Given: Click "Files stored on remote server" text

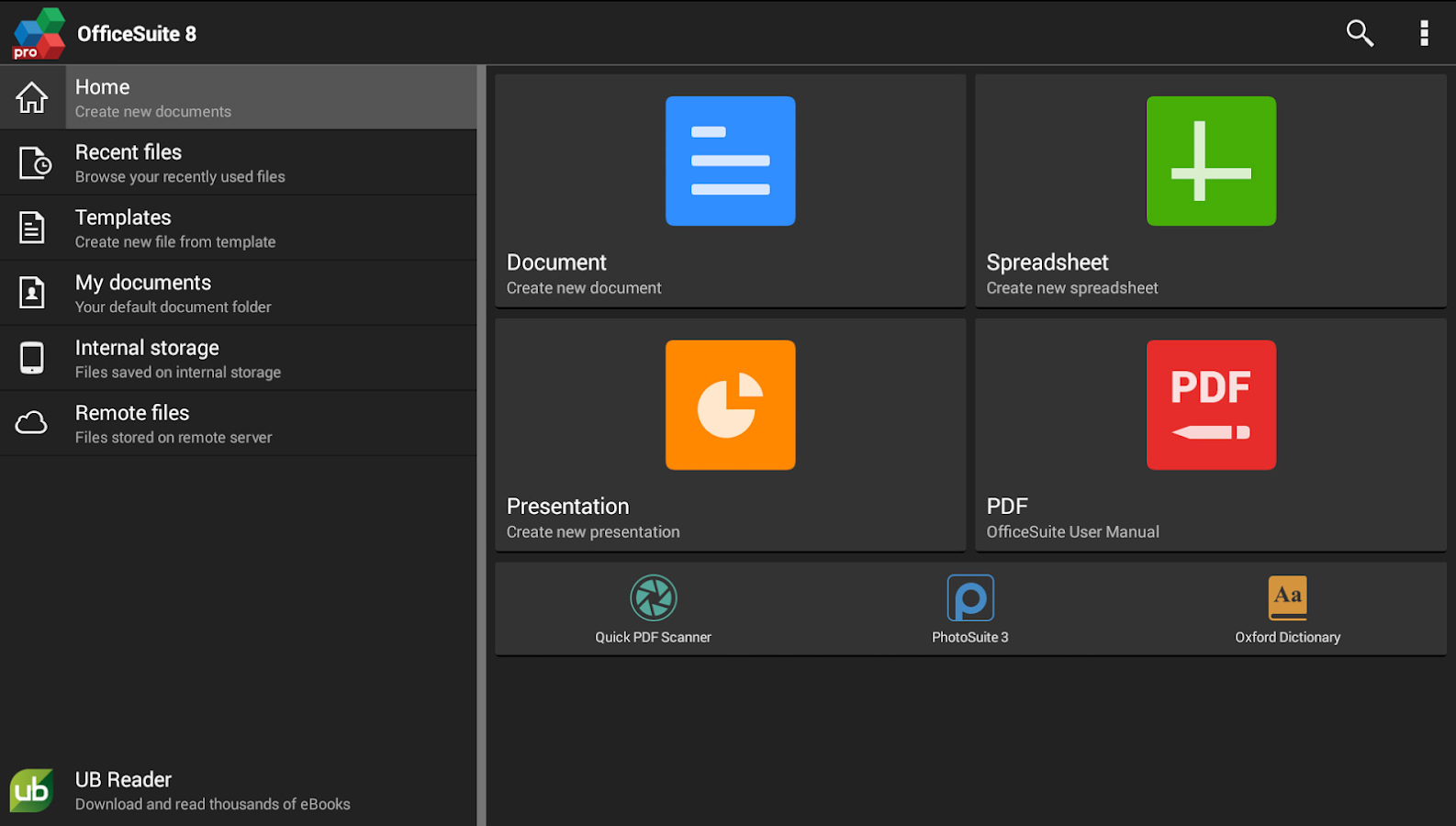Looking at the screenshot, I should coord(174,438).
